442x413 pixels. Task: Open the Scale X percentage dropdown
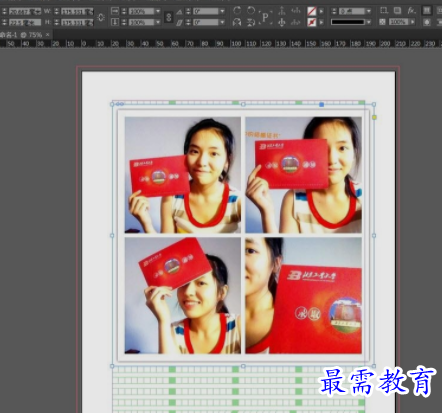pos(158,11)
